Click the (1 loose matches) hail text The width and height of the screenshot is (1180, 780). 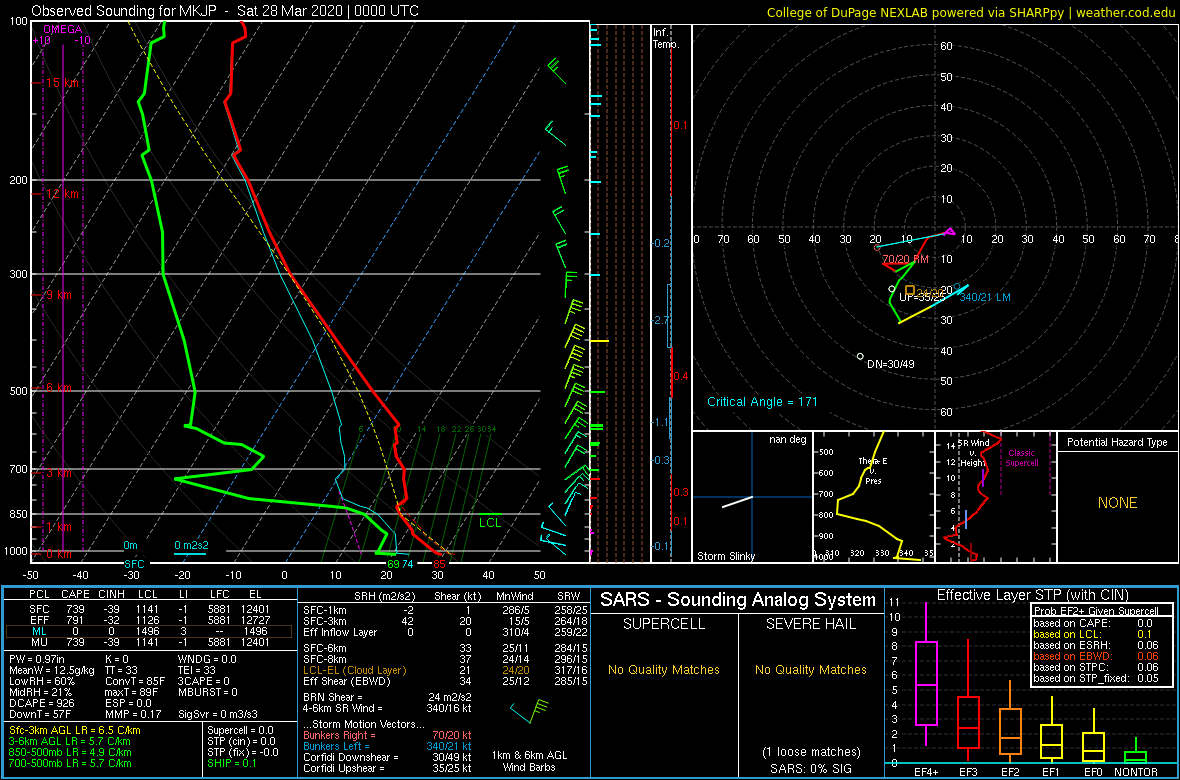point(811,751)
